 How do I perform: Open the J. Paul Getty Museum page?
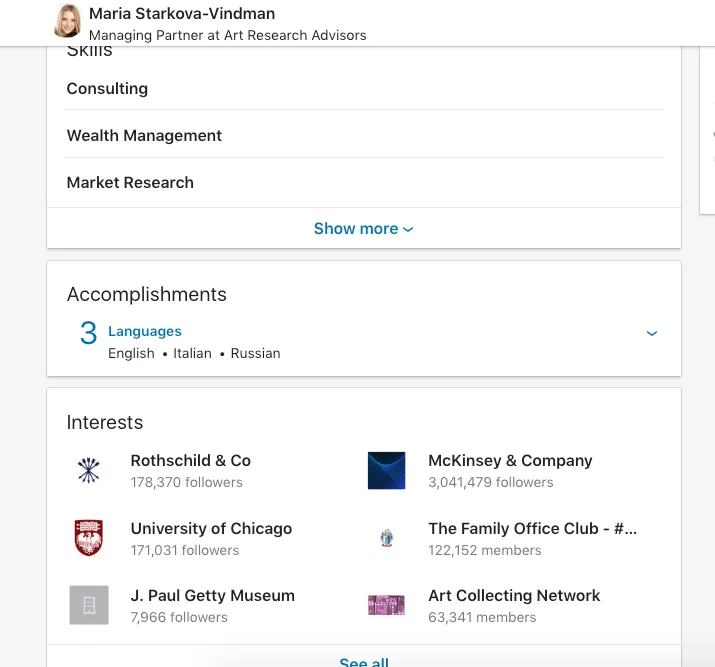pos(212,595)
